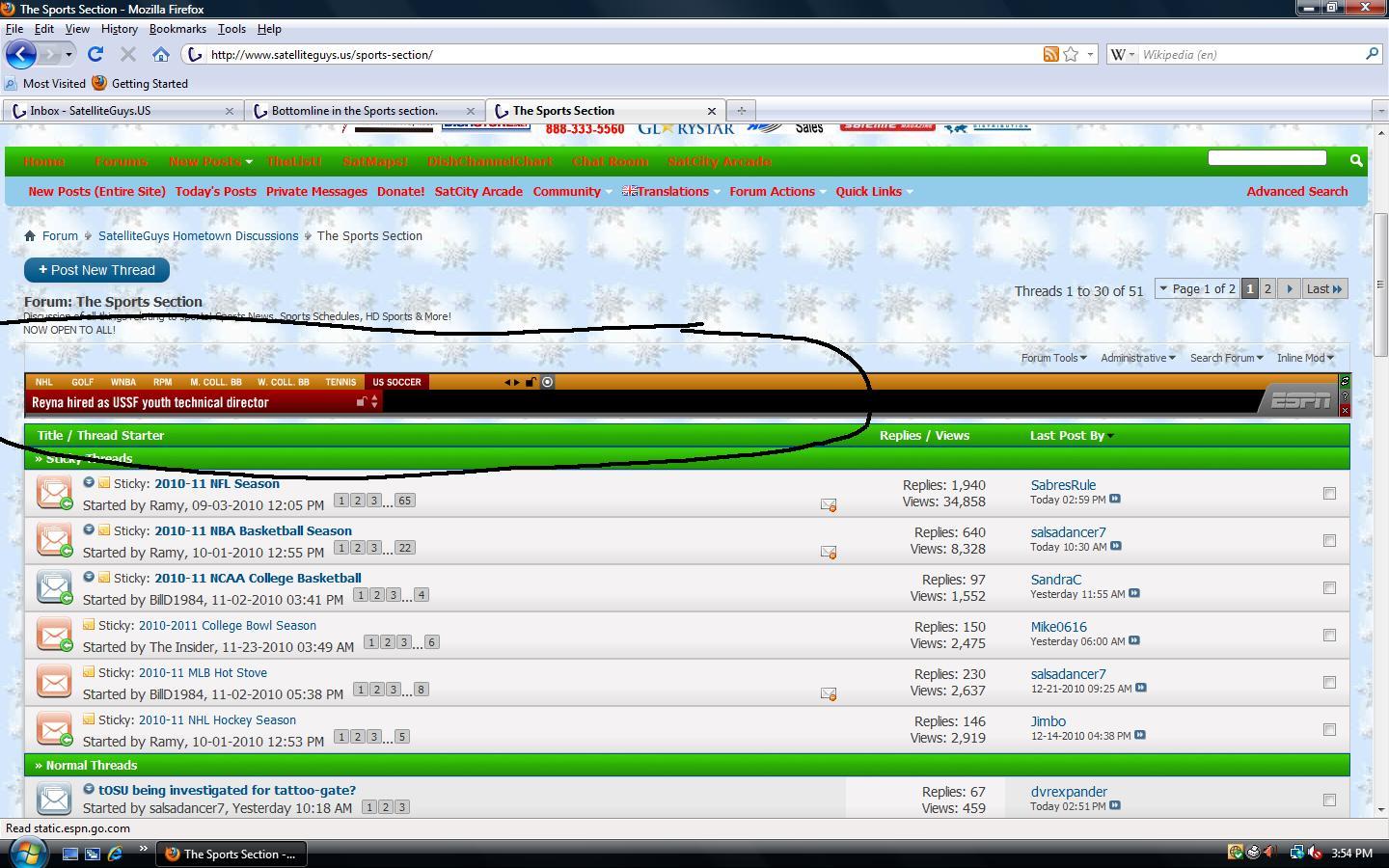Open the Firefox Home page icon
Screen dimensions: 1389x868
tap(161, 54)
